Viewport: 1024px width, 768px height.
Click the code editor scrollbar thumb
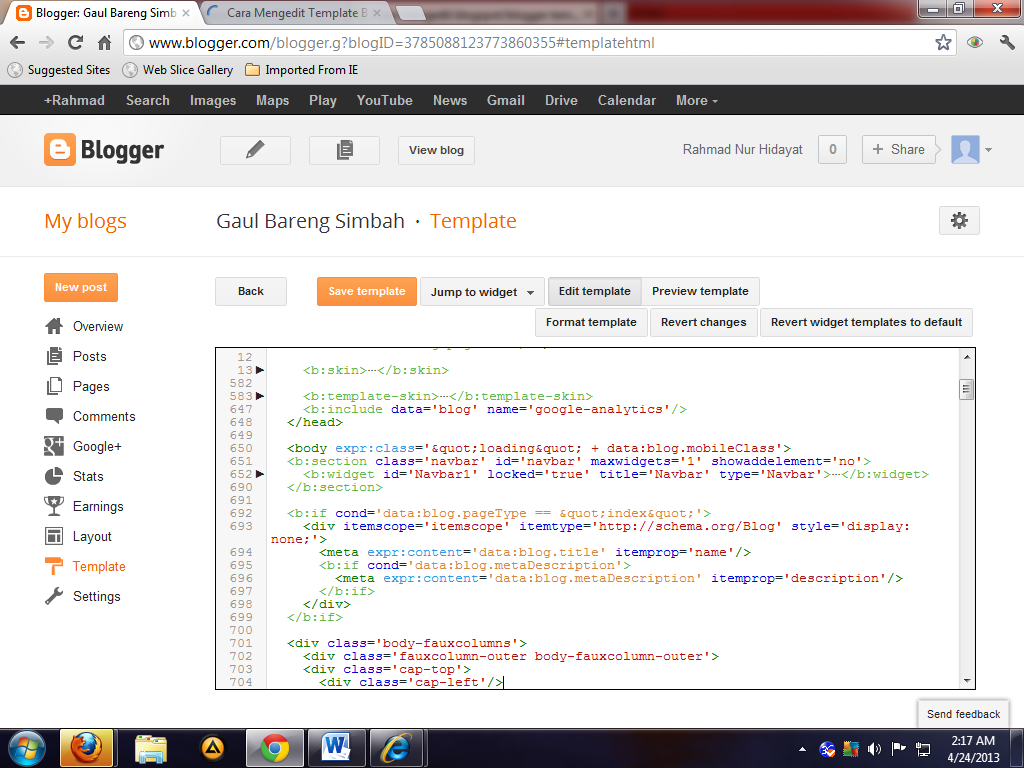tap(967, 389)
